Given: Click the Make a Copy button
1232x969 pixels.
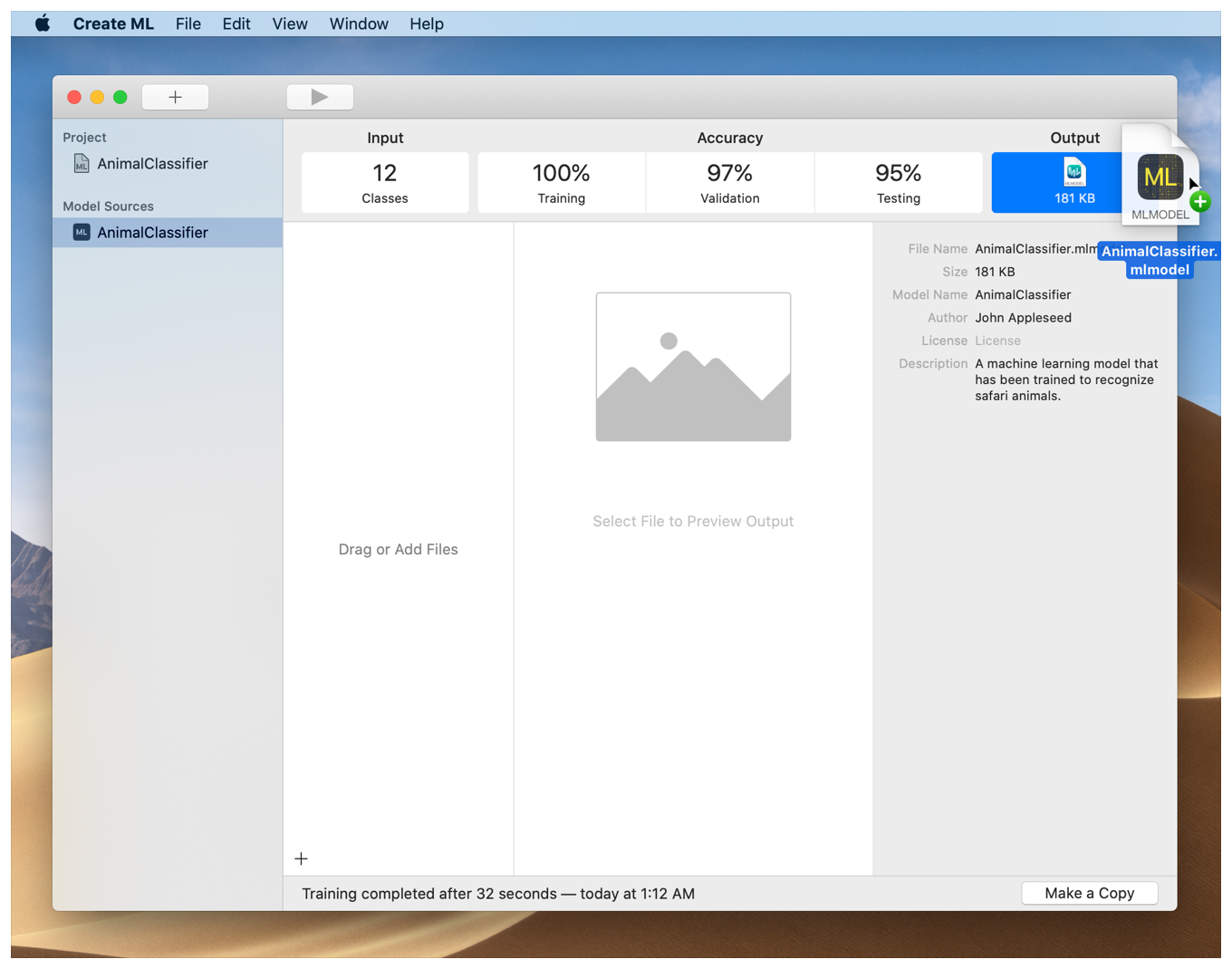Looking at the screenshot, I should (x=1090, y=893).
